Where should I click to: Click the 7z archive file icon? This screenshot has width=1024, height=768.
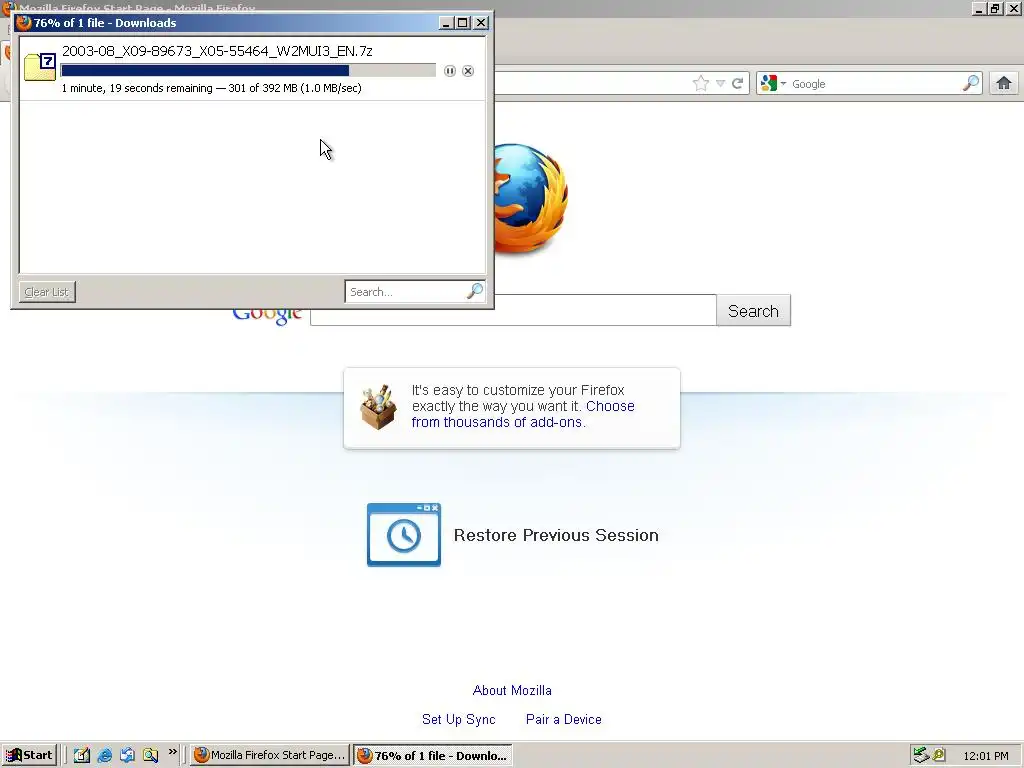pos(40,67)
